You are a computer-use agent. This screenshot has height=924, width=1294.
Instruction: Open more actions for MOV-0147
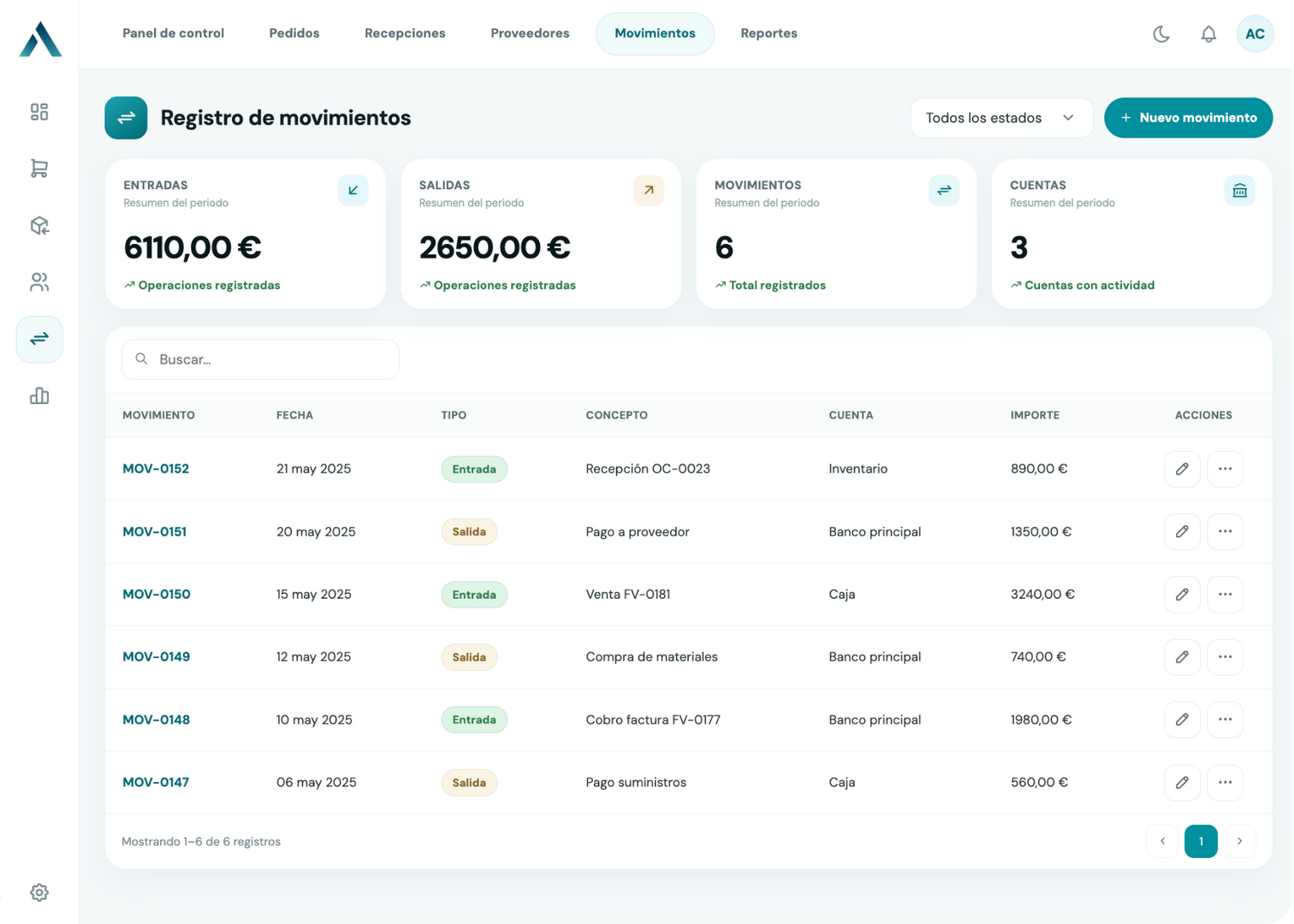[1225, 783]
